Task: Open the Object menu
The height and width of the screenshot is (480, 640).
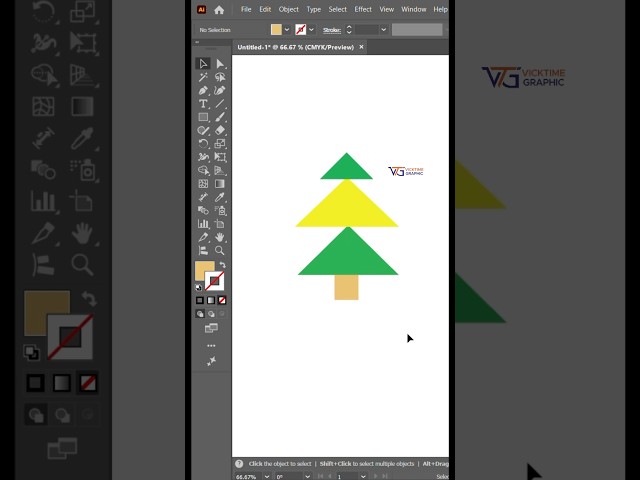Action: coord(289,9)
